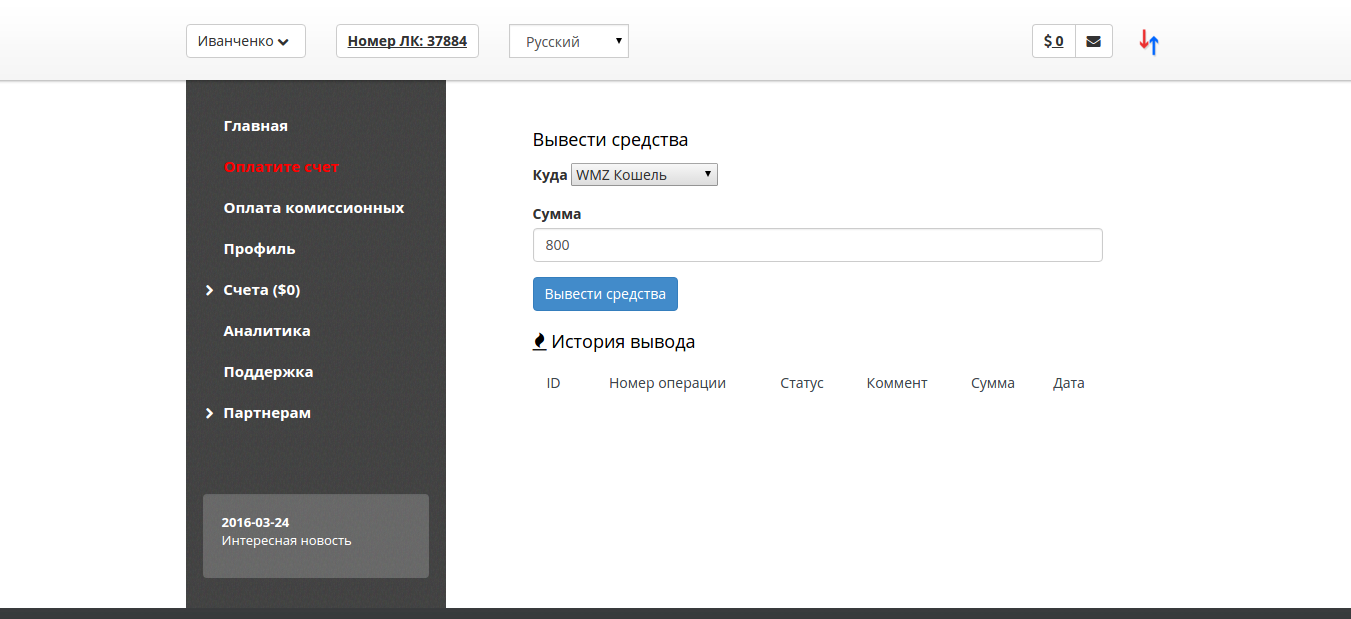Open the Профиль page
1351x619 pixels.
[x=259, y=249]
